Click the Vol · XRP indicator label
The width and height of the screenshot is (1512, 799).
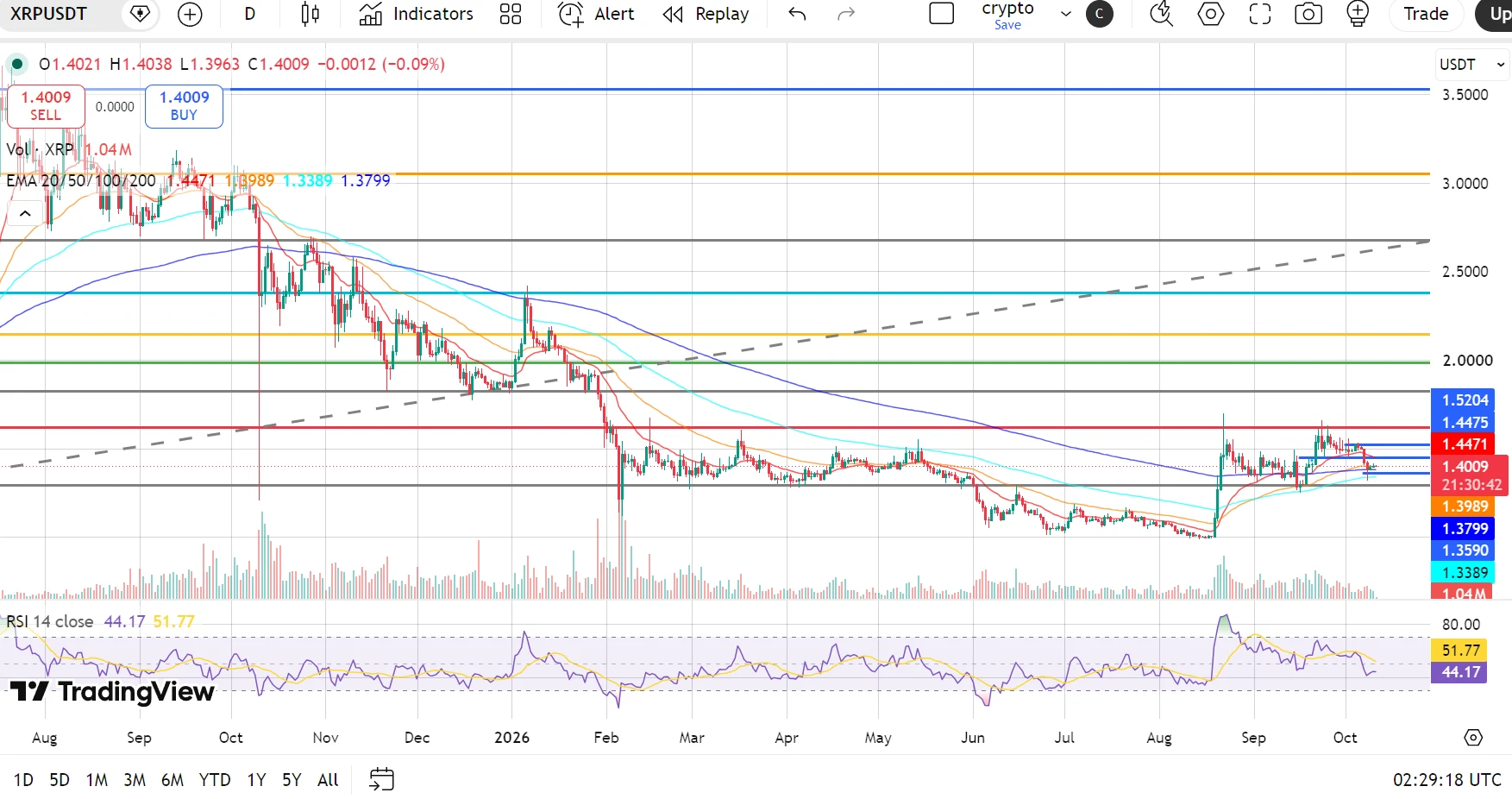(x=40, y=149)
